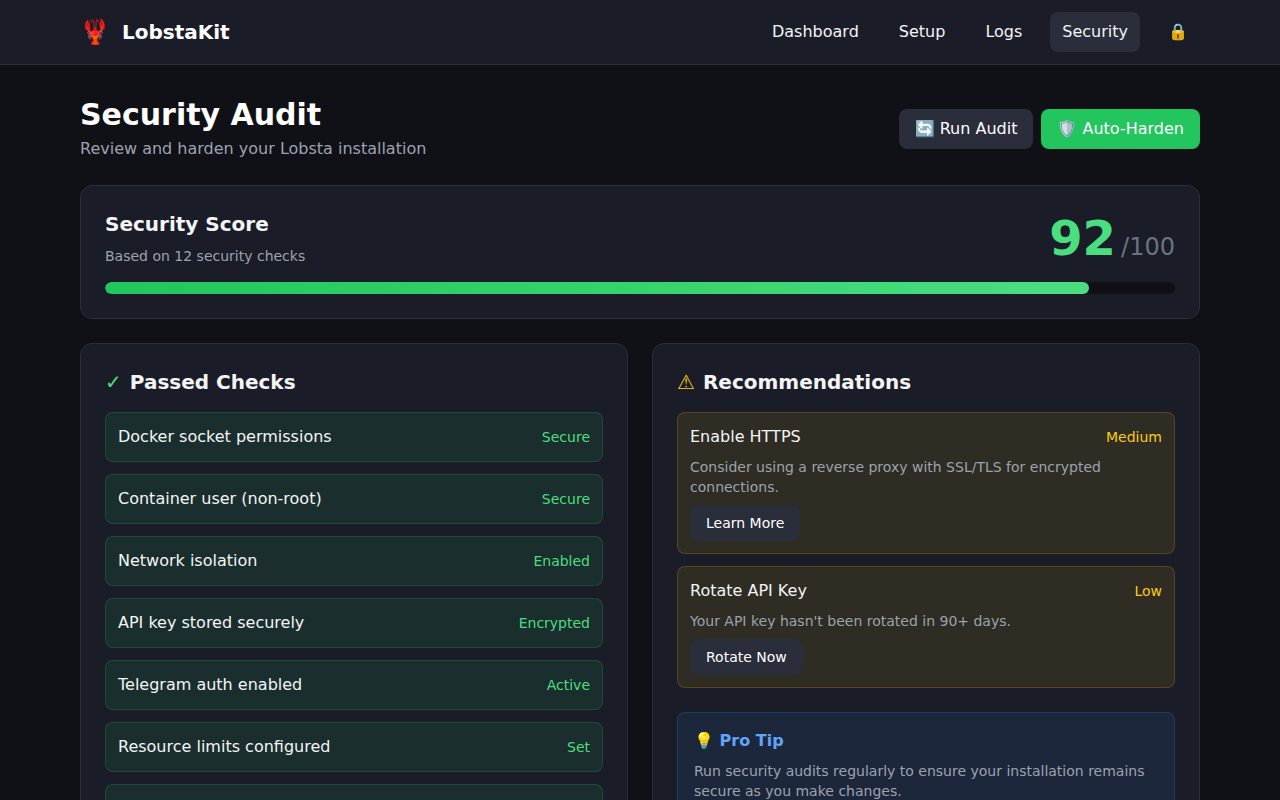
Task: Switch to the Logs tab
Action: pos(1003,31)
